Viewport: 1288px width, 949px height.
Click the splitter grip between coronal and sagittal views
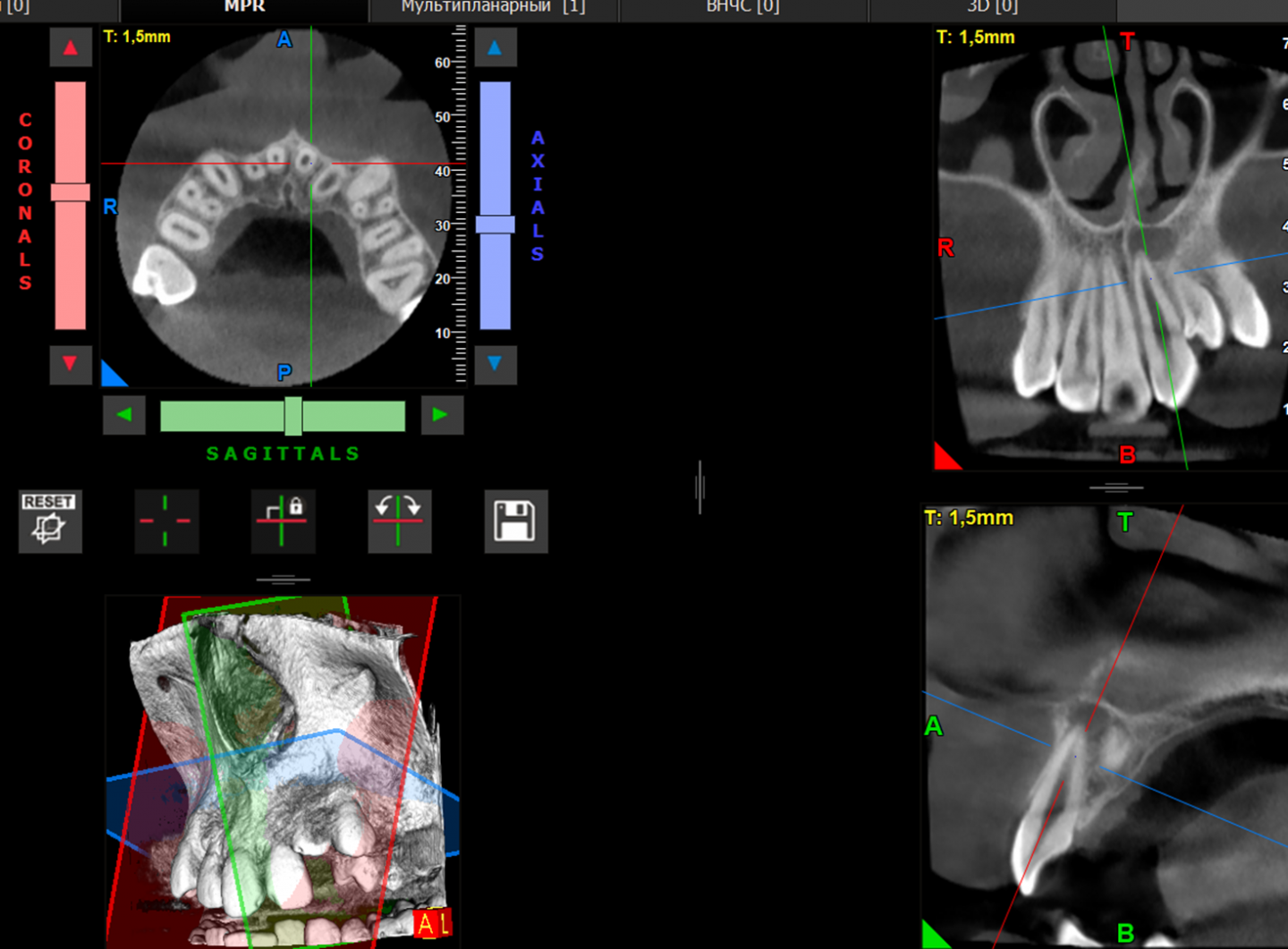1115,487
